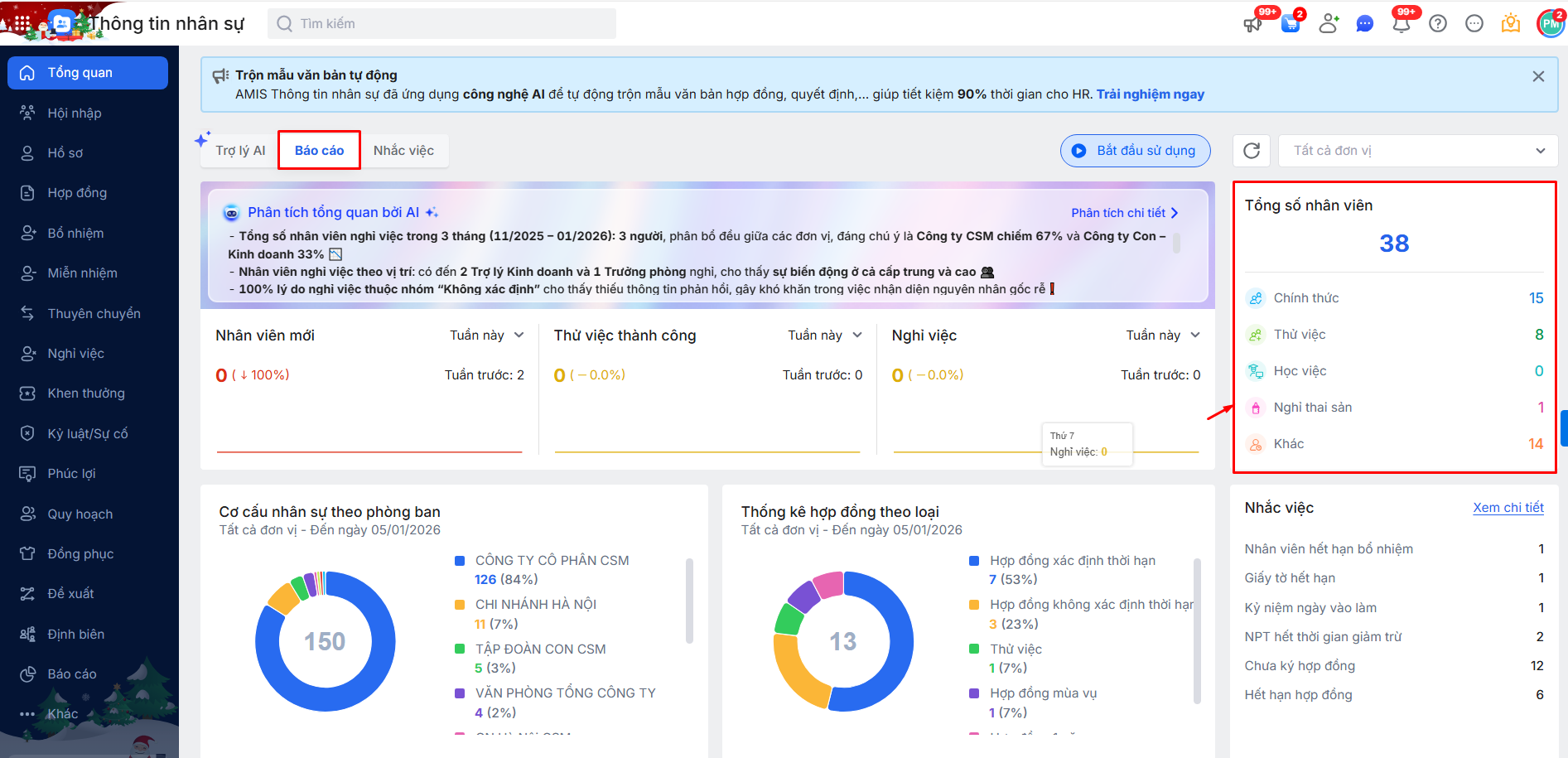Click Kỷ niệm ngày vào làm reminder
This screenshot has width=1568, height=758.
pyautogui.click(x=1395, y=608)
